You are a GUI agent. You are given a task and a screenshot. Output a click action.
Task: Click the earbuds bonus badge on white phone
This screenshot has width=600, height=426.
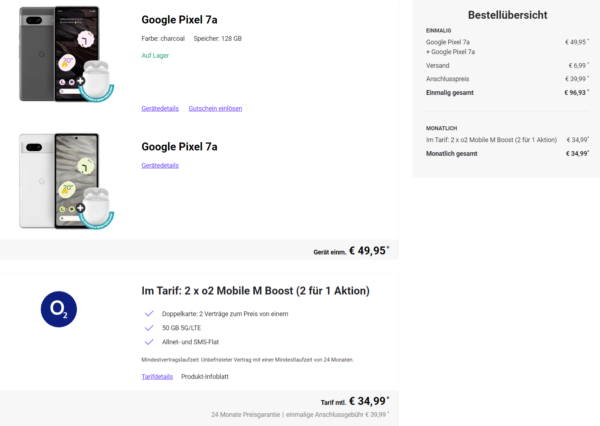[96, 208]
